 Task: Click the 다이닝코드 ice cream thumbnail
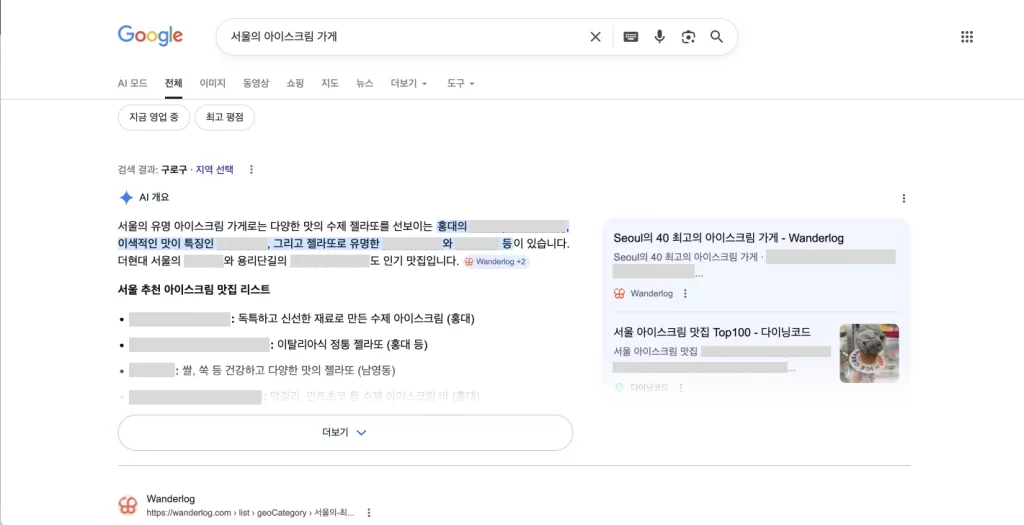(868, 353)
